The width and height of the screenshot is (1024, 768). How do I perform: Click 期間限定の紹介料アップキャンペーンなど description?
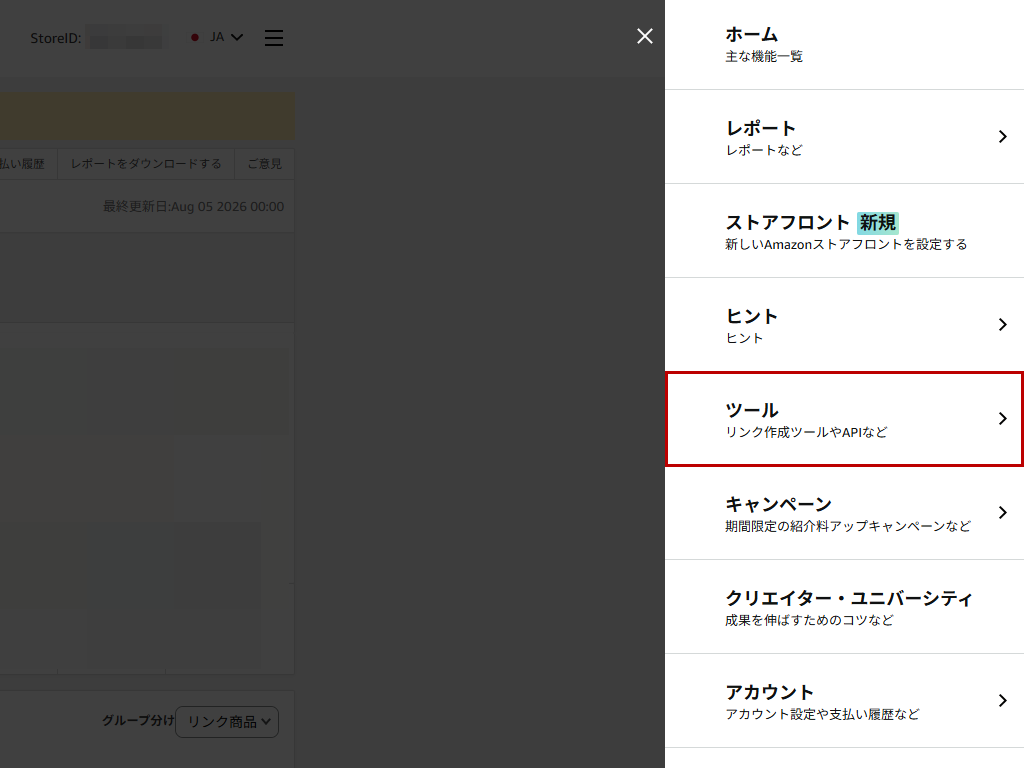[x=848, y=526]
